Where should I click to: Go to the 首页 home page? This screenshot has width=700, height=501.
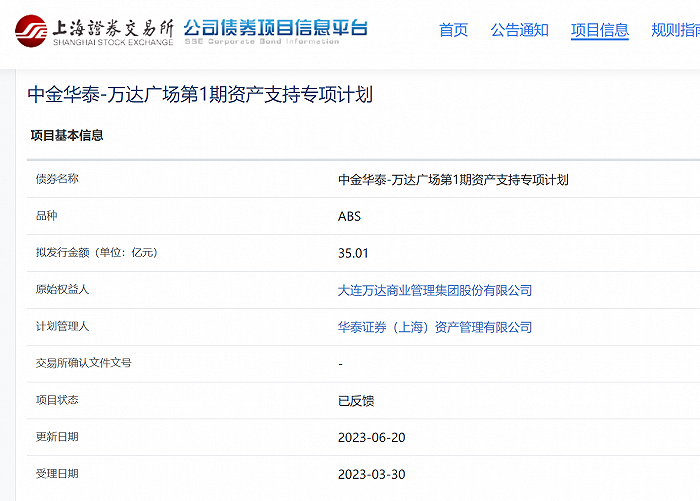pyautogui.click(x=453, y=30)
